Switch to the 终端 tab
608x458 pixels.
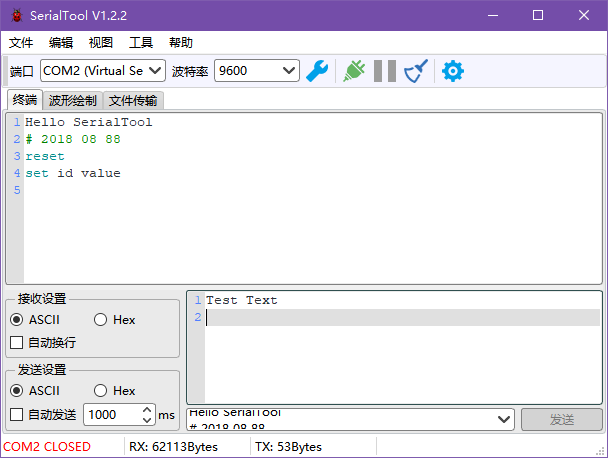25,100
